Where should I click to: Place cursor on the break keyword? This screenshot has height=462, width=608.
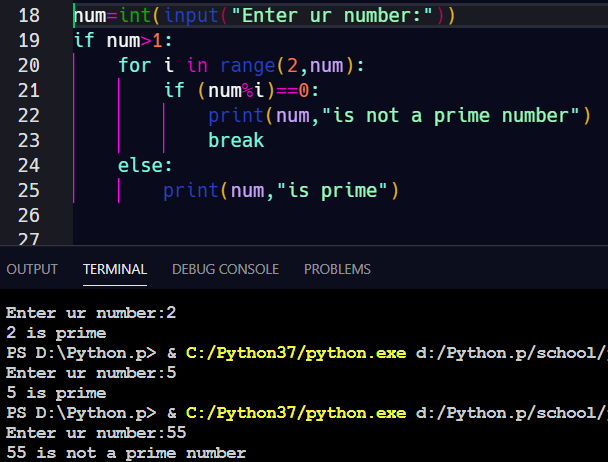(236, 140)
